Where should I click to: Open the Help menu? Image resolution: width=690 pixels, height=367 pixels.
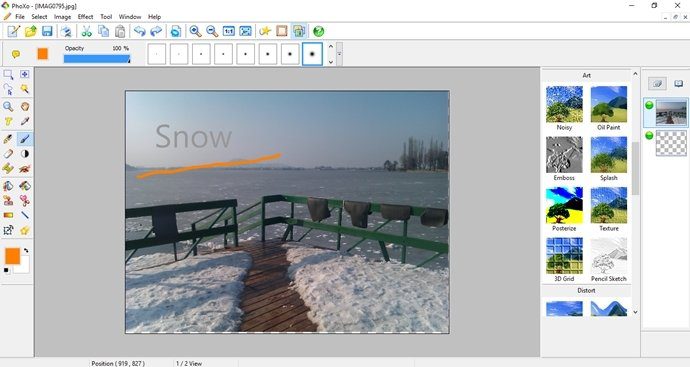[x=154, y=17]
